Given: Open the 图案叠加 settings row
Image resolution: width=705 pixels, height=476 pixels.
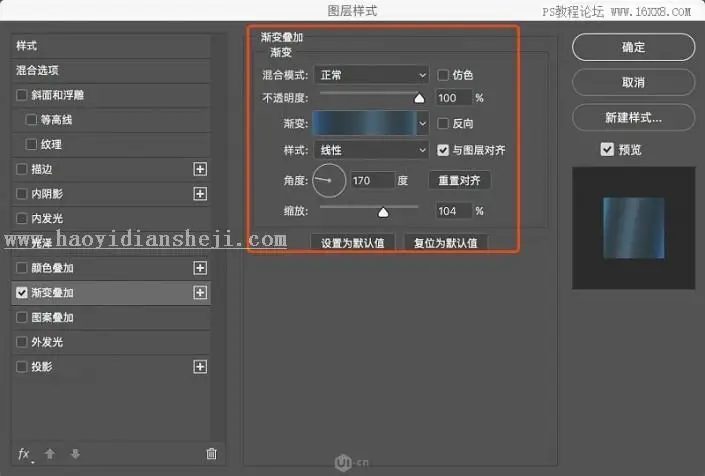Looking at the screenshot, I should [111, 318].
